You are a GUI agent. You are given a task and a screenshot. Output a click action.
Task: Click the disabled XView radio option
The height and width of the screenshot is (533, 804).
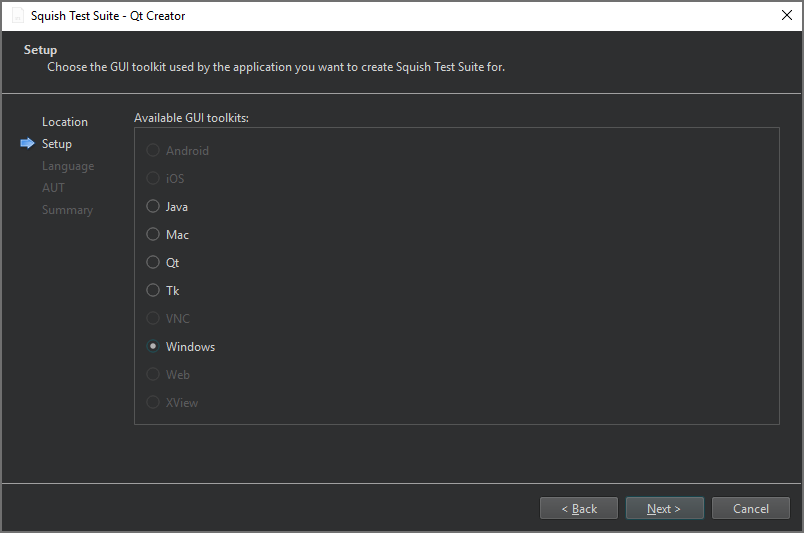153,403
